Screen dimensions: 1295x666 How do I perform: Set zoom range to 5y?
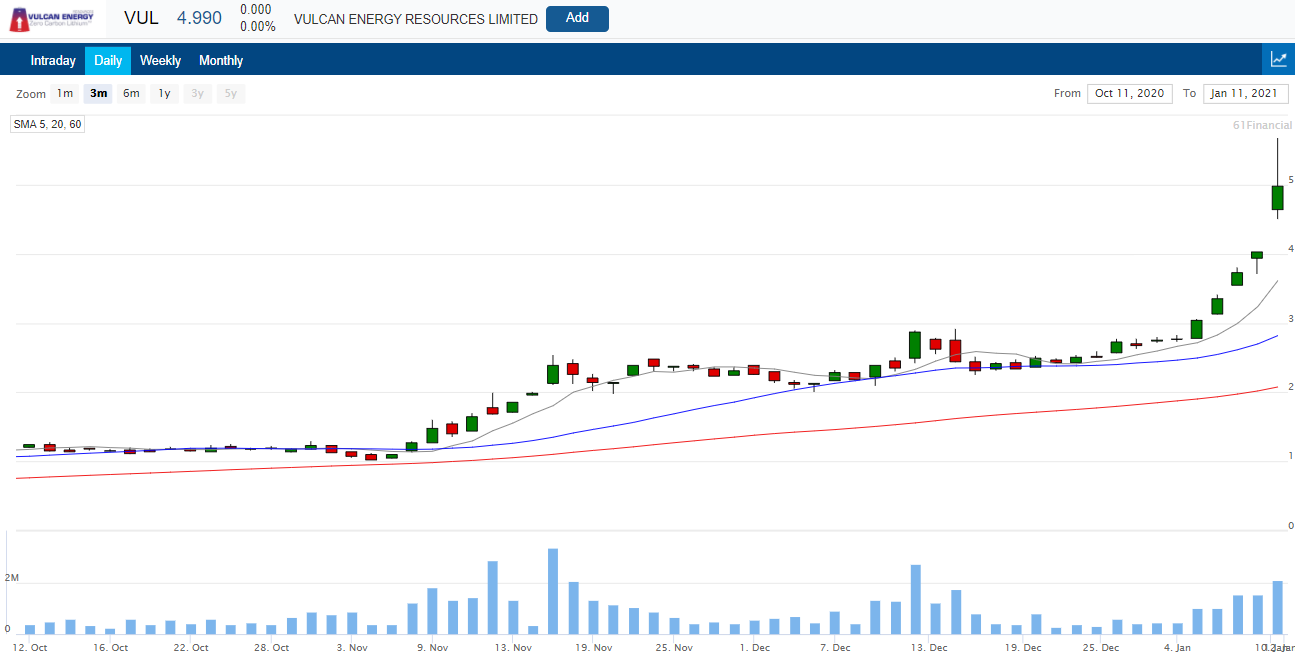[x=231, y=93]
